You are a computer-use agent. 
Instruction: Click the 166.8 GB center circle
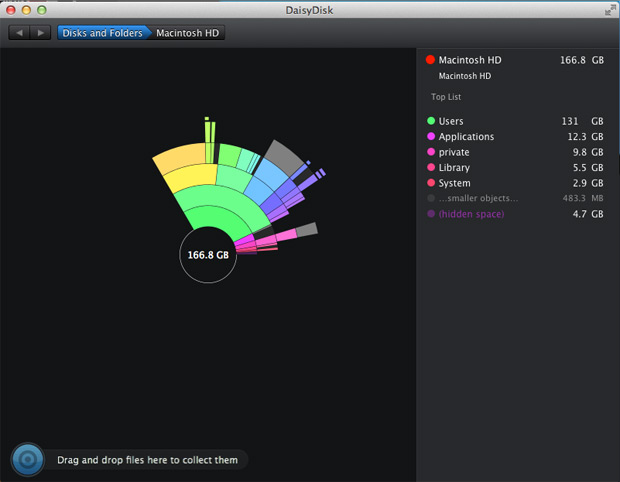[208, 255]
